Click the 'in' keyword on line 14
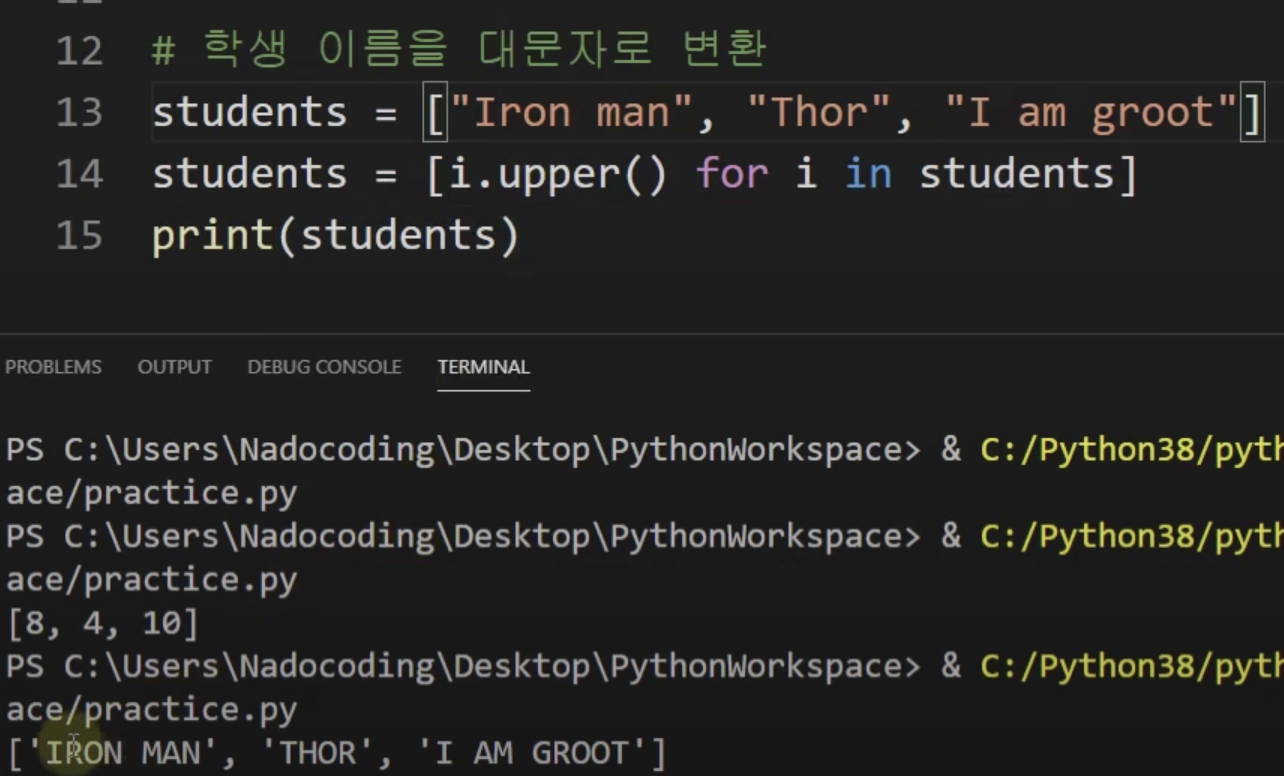 (868, 174)
